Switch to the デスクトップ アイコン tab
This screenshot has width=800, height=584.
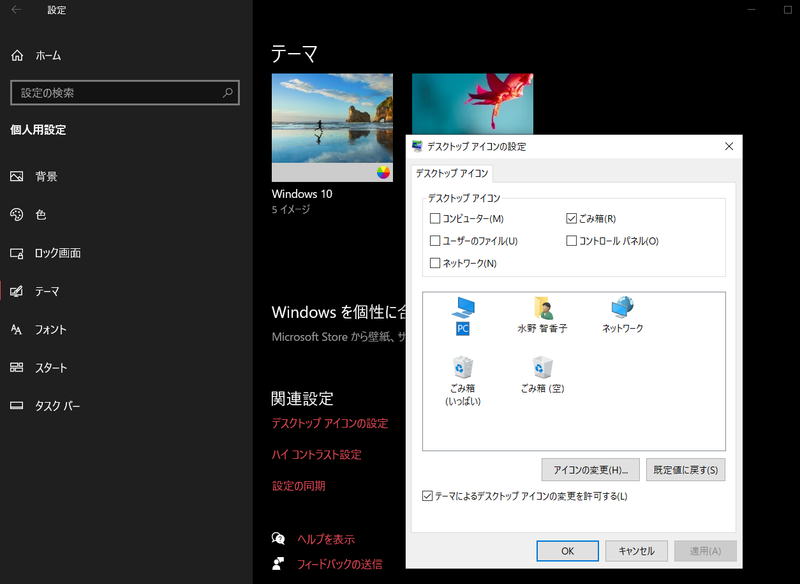[x=449, y=172]
